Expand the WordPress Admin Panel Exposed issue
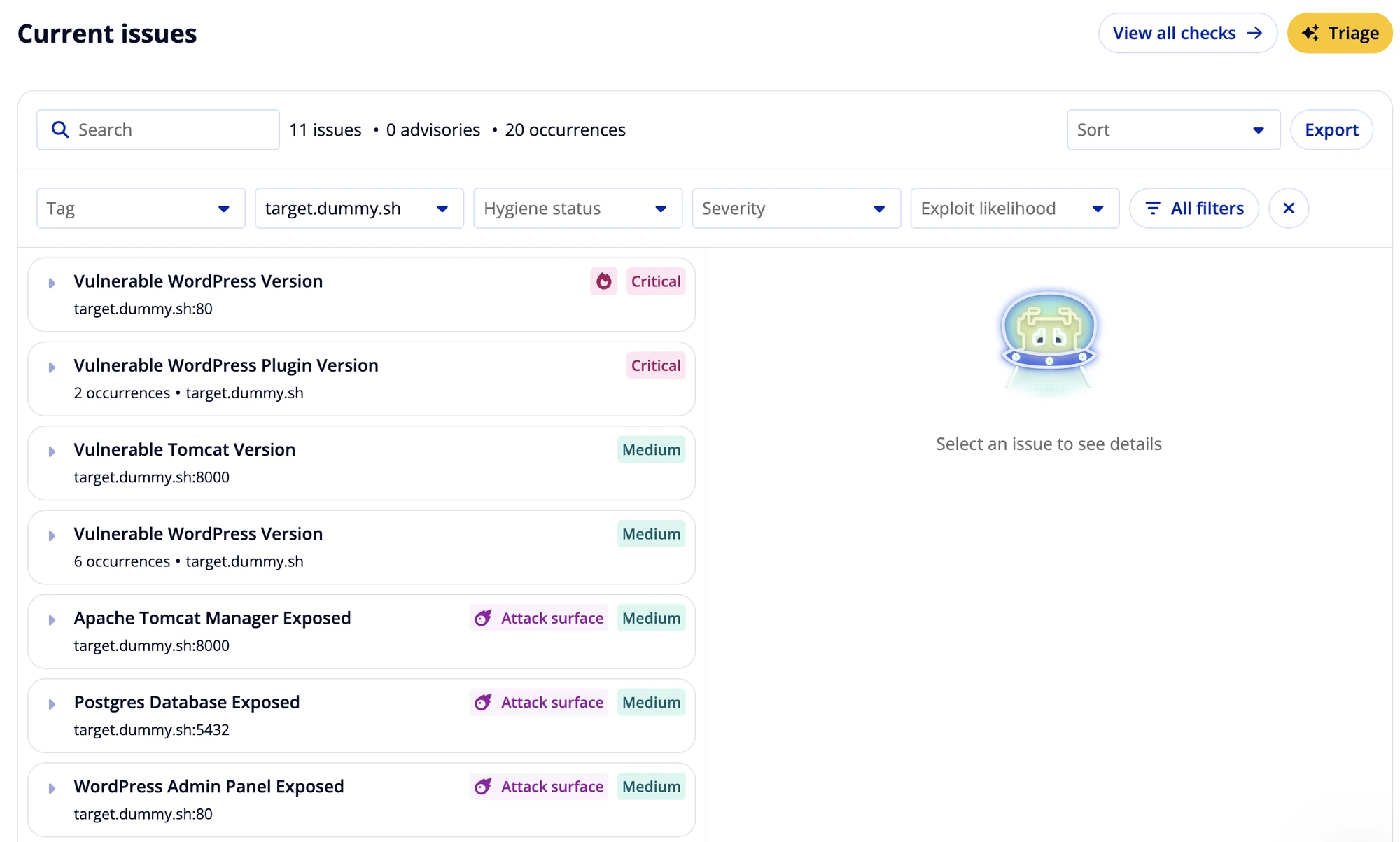 [x=52, y=788]
